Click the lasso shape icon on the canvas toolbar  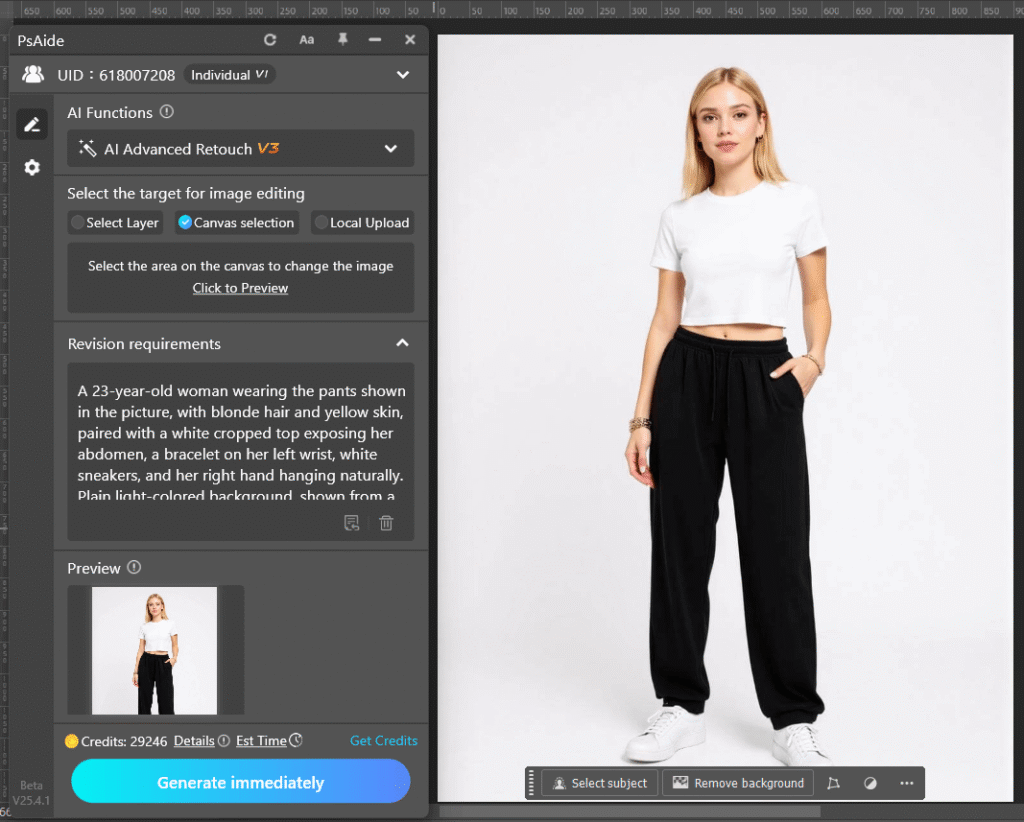point(834,783)
